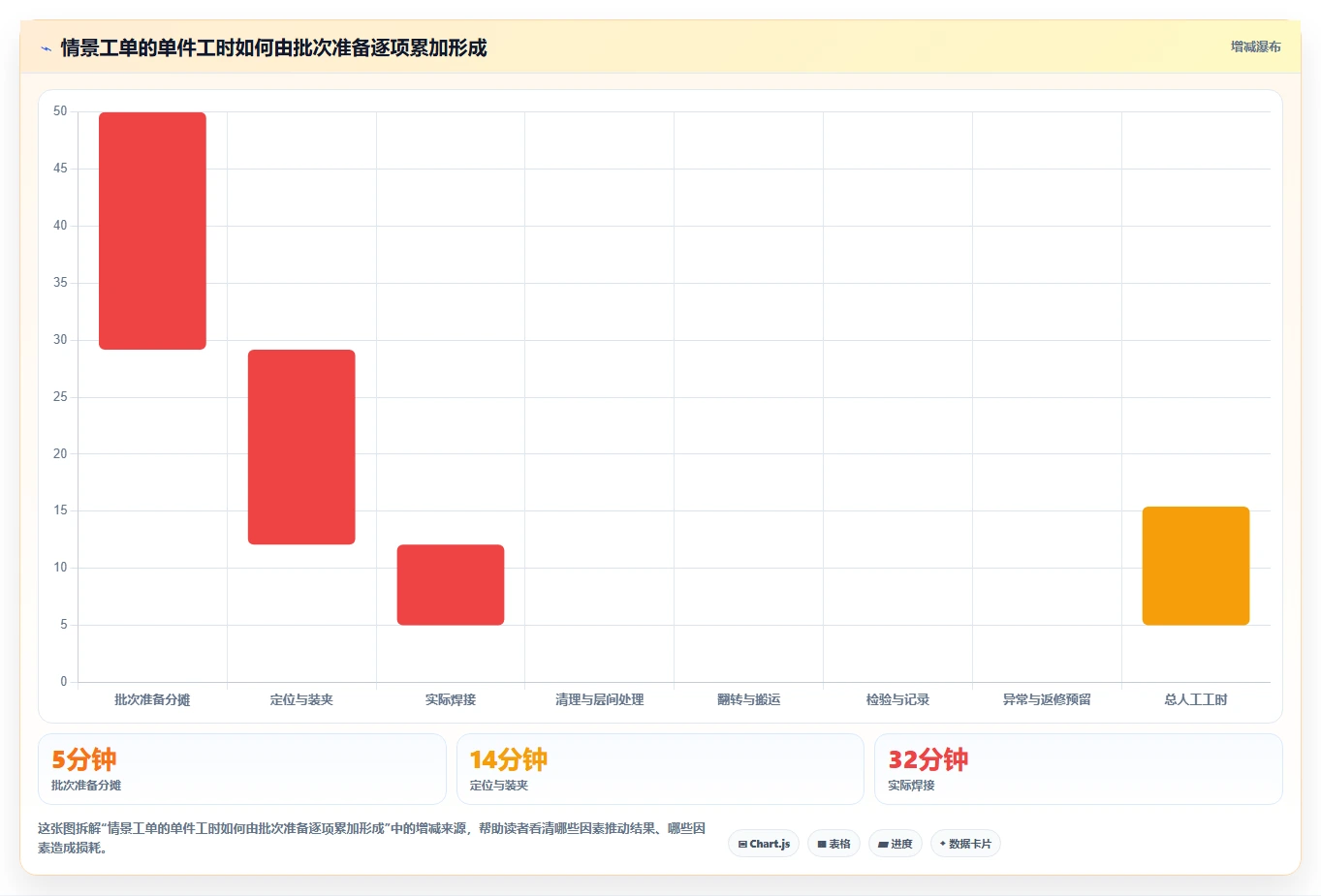Open the 5分钟 批次准备分摊 data card
The width and height of the screenshot is (1321, 896).
pyautogui.click(x=242, y=769)
